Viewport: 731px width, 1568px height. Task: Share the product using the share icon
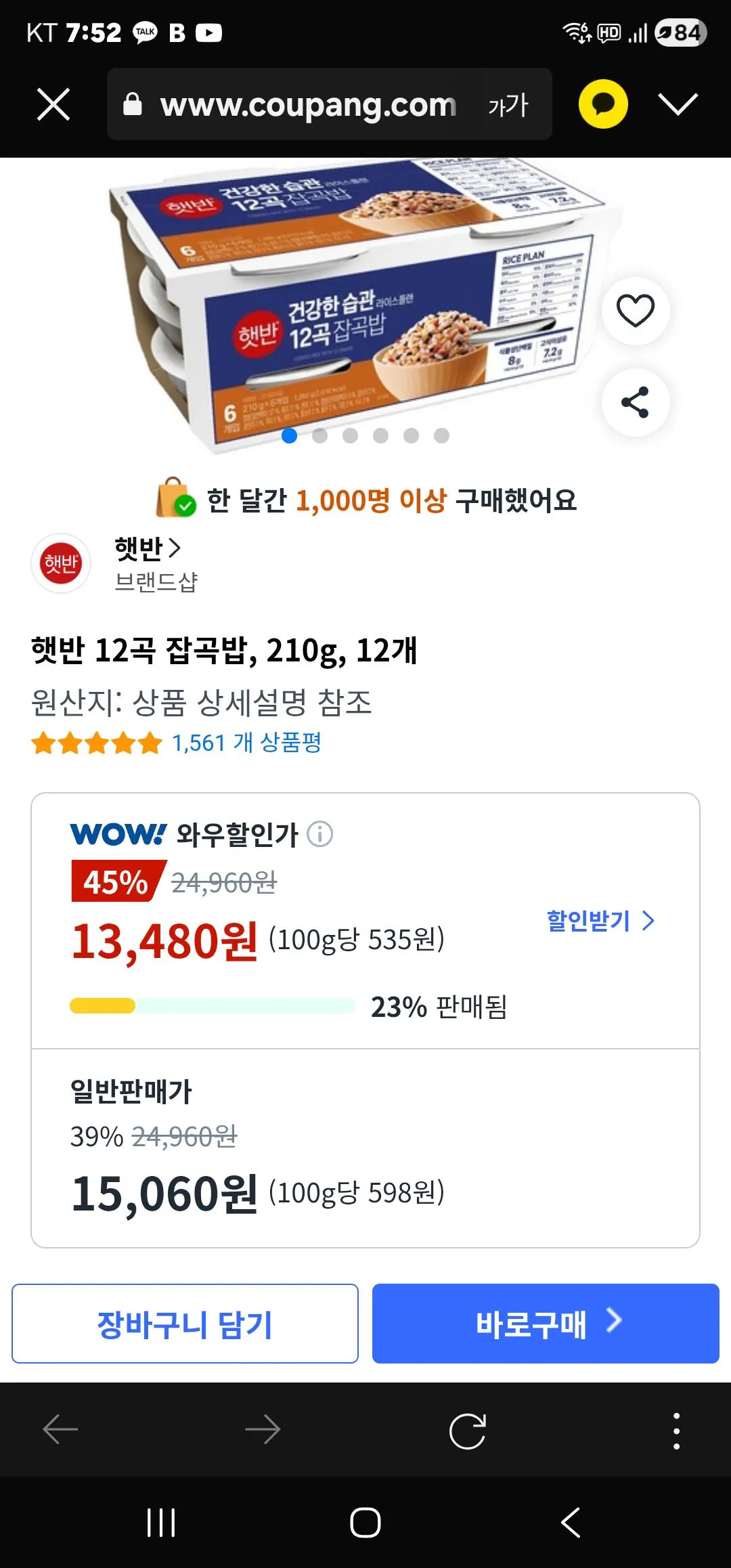pyautogui.click(x=635, y=402)
